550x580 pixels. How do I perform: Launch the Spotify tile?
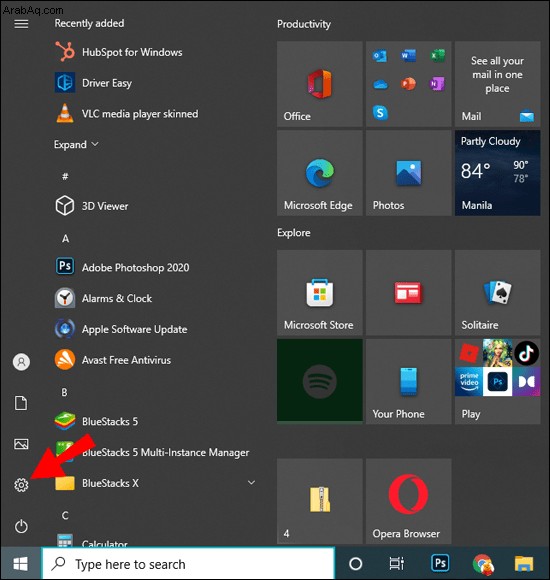(320, 381)
